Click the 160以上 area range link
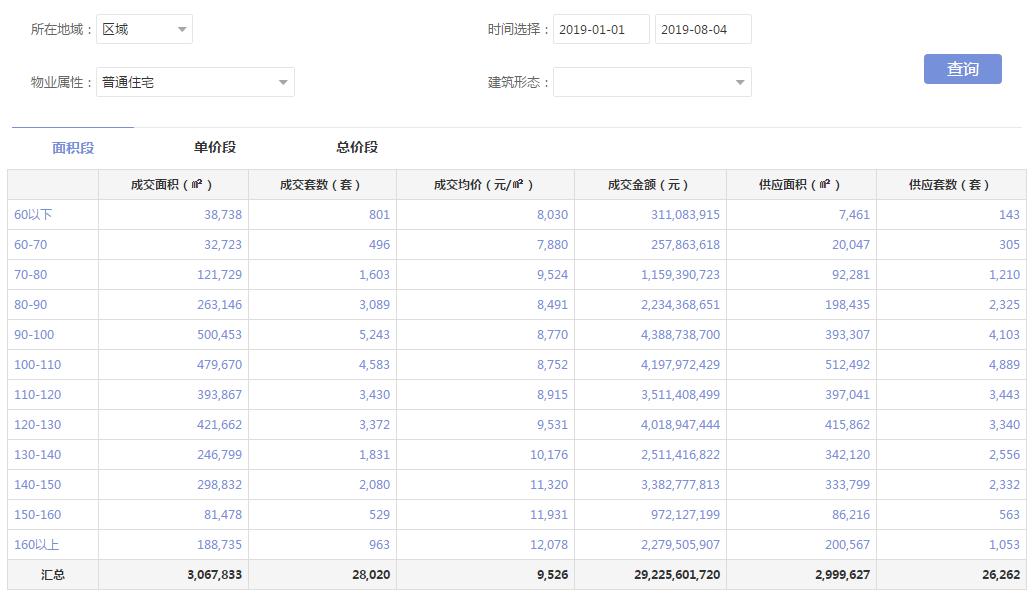This screenshot has width=1034, height=597. pyautogui.click(x=37, y=544)
